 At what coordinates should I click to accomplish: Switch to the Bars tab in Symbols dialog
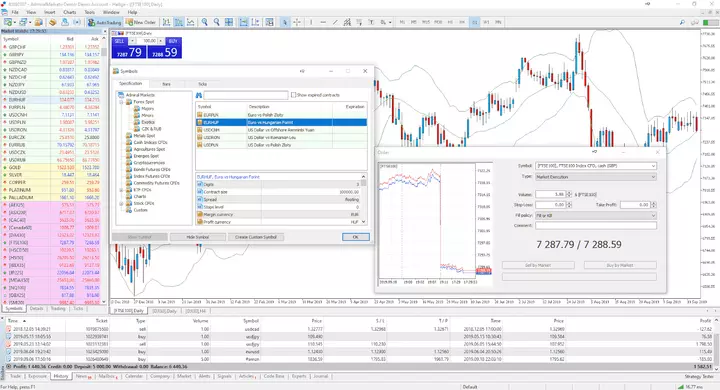[x=166, y=84]
